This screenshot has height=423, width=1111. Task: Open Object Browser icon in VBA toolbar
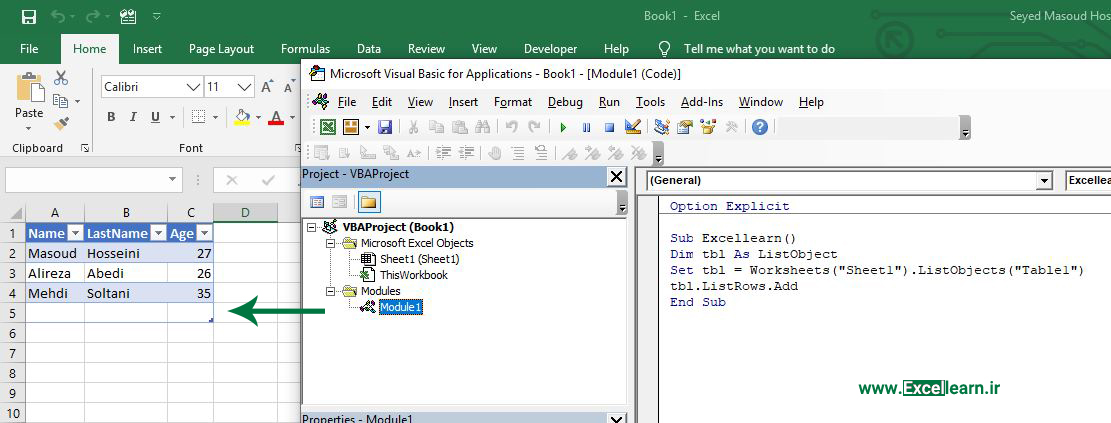click(707, 127)
